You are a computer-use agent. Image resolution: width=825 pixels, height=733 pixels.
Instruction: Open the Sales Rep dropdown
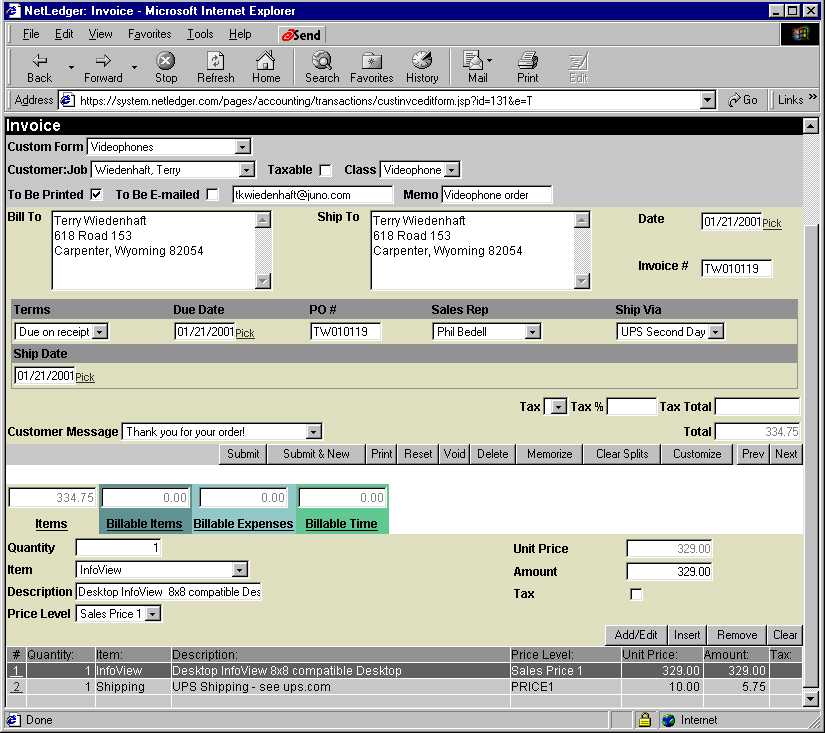coord(532,332)
